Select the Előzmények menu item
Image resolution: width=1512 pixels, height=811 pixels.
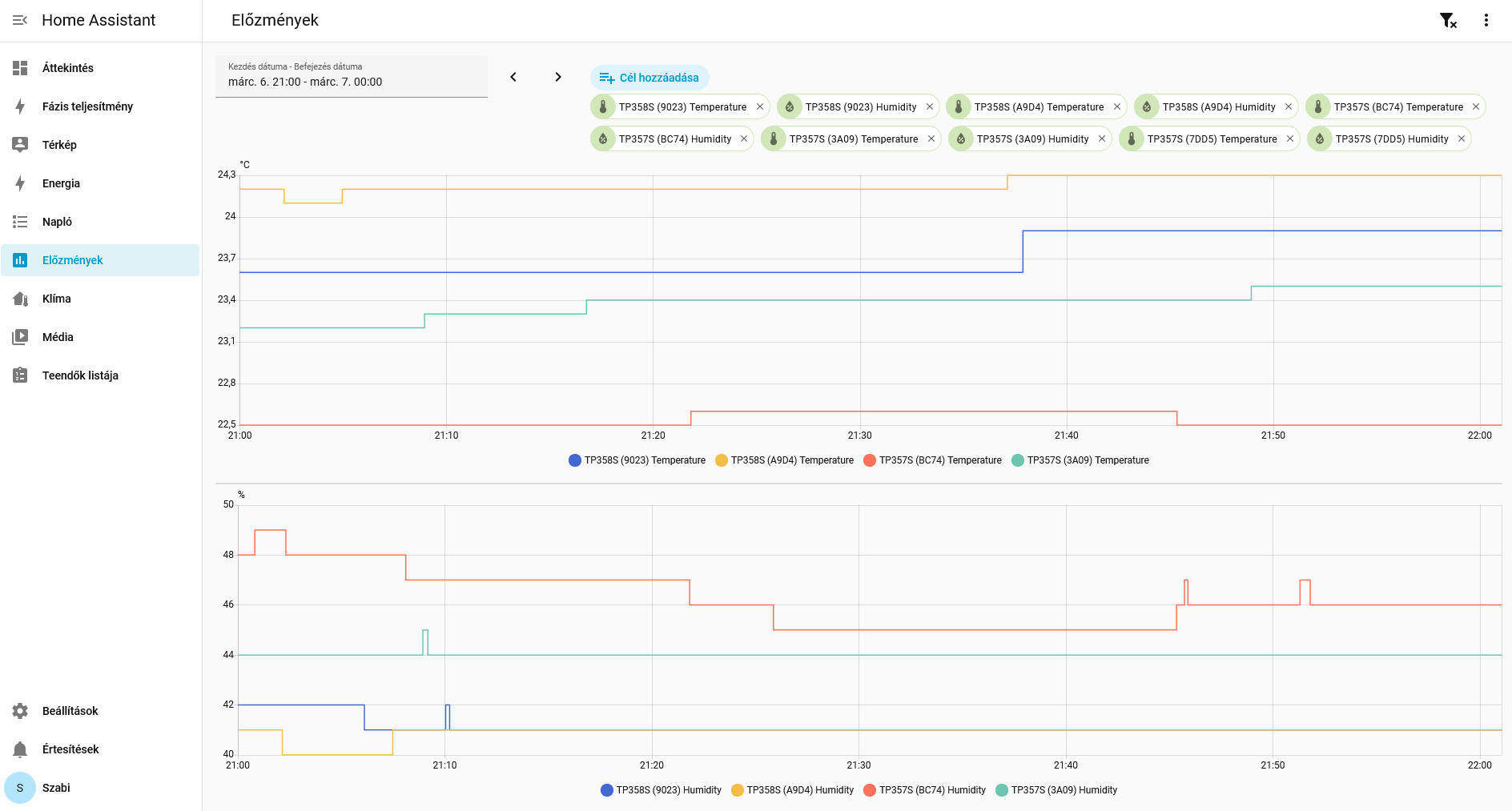pyautogui.click(x=100, y=260)
